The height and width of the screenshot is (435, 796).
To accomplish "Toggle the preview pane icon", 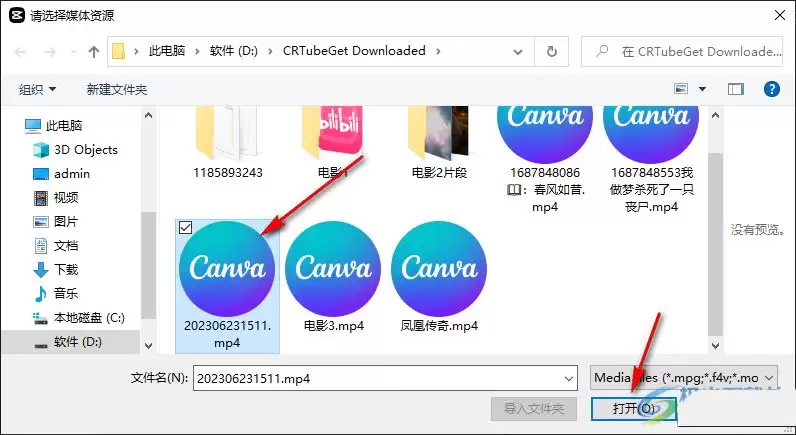I will [x=736, y=89].
